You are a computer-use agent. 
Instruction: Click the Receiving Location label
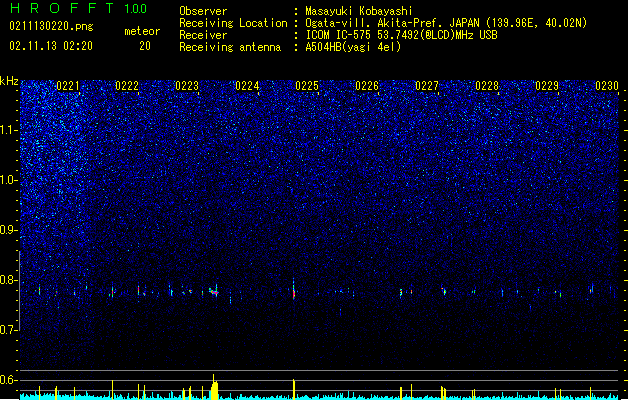tap(233, 23)
